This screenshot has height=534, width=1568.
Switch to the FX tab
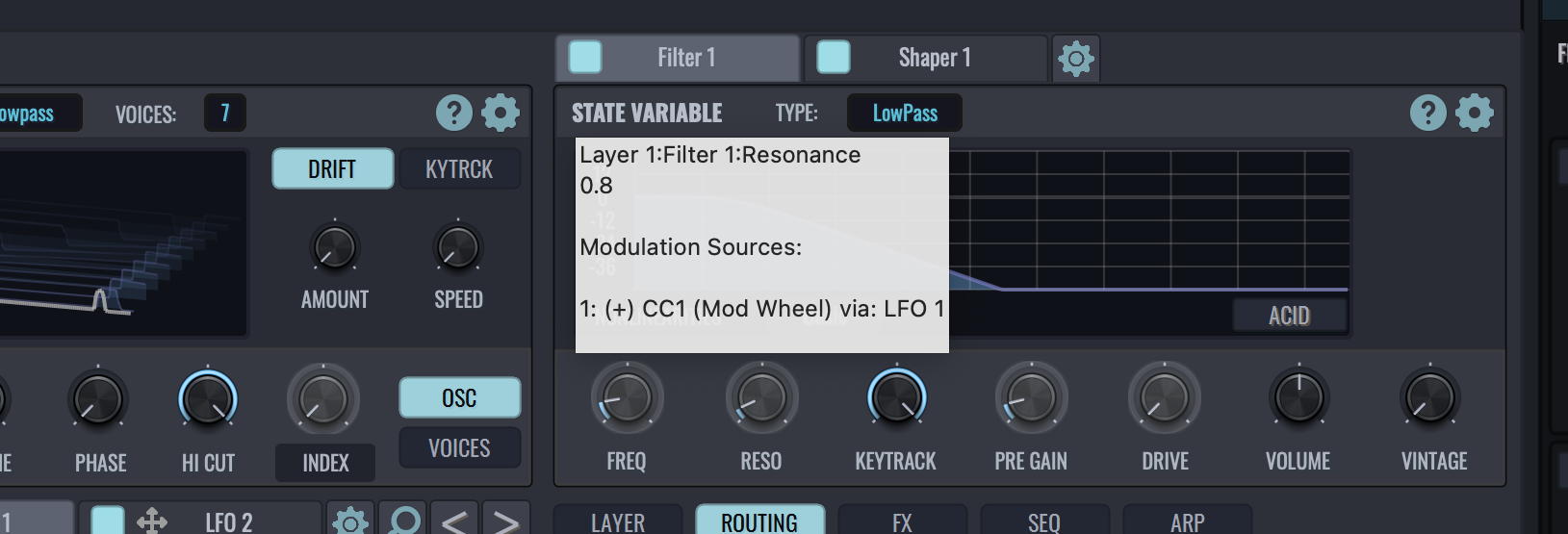(902, 521)
